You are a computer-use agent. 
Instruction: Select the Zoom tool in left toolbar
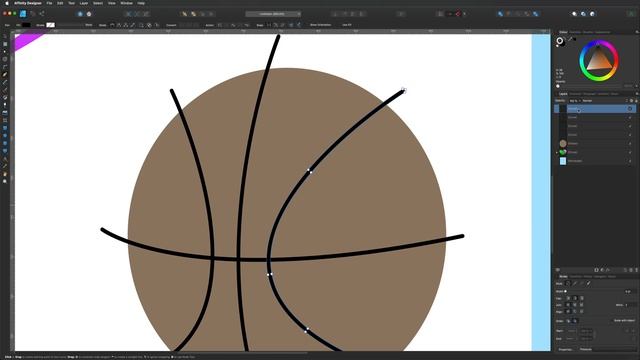5,181
